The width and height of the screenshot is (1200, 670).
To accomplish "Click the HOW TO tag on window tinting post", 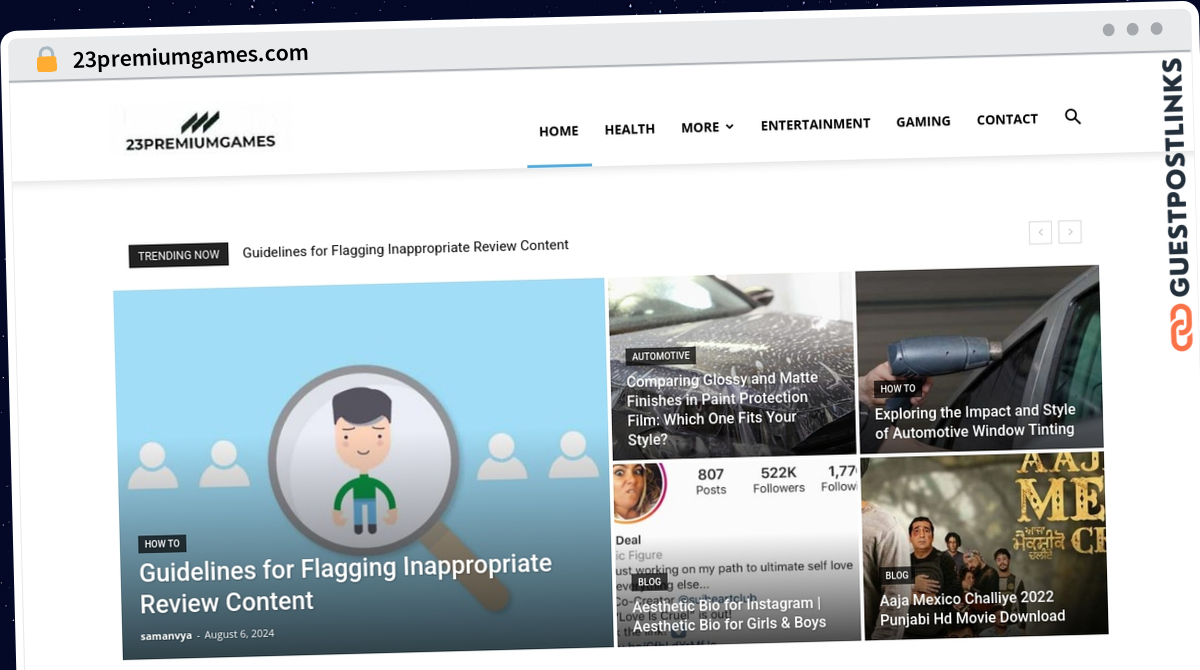I will click(x=897, y=388).
